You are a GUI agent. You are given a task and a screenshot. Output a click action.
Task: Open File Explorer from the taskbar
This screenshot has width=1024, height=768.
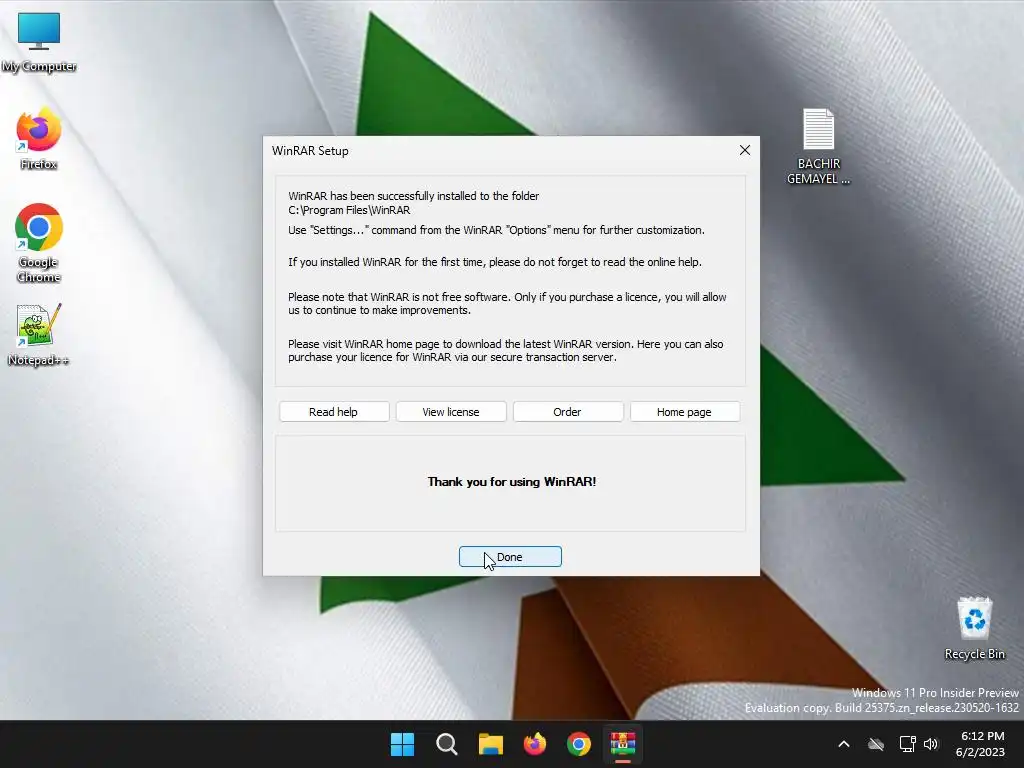coord(490,744)
